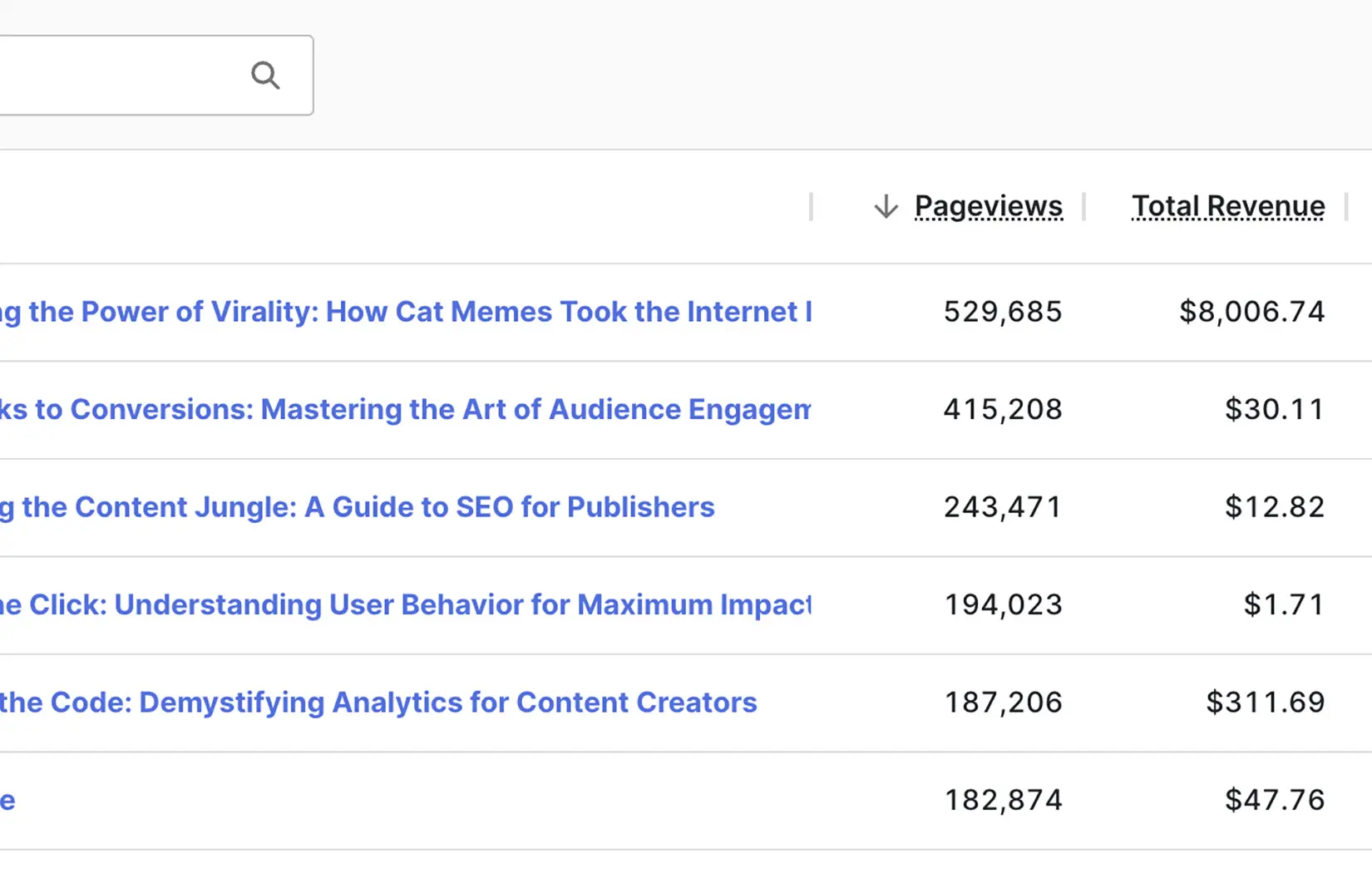Open the Guide to SEO for Publishers
The height and width of the screenshot is (873, 1372).
(358, 507)
